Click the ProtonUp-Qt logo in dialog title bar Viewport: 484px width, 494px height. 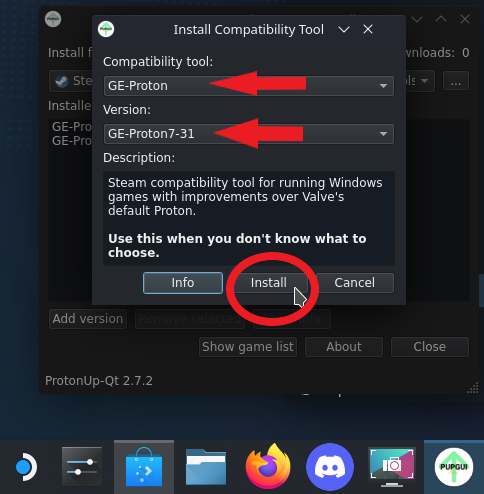106,29
